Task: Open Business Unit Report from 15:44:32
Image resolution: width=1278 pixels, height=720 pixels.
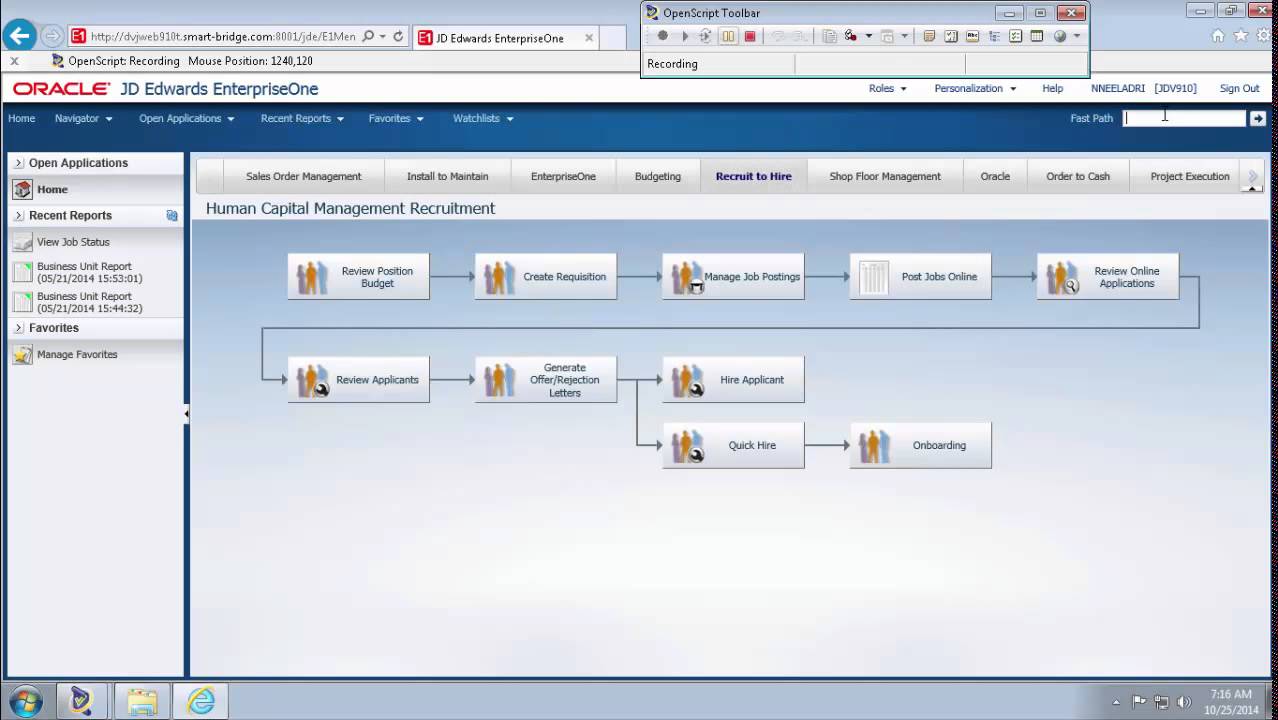Action: [89, 302]
